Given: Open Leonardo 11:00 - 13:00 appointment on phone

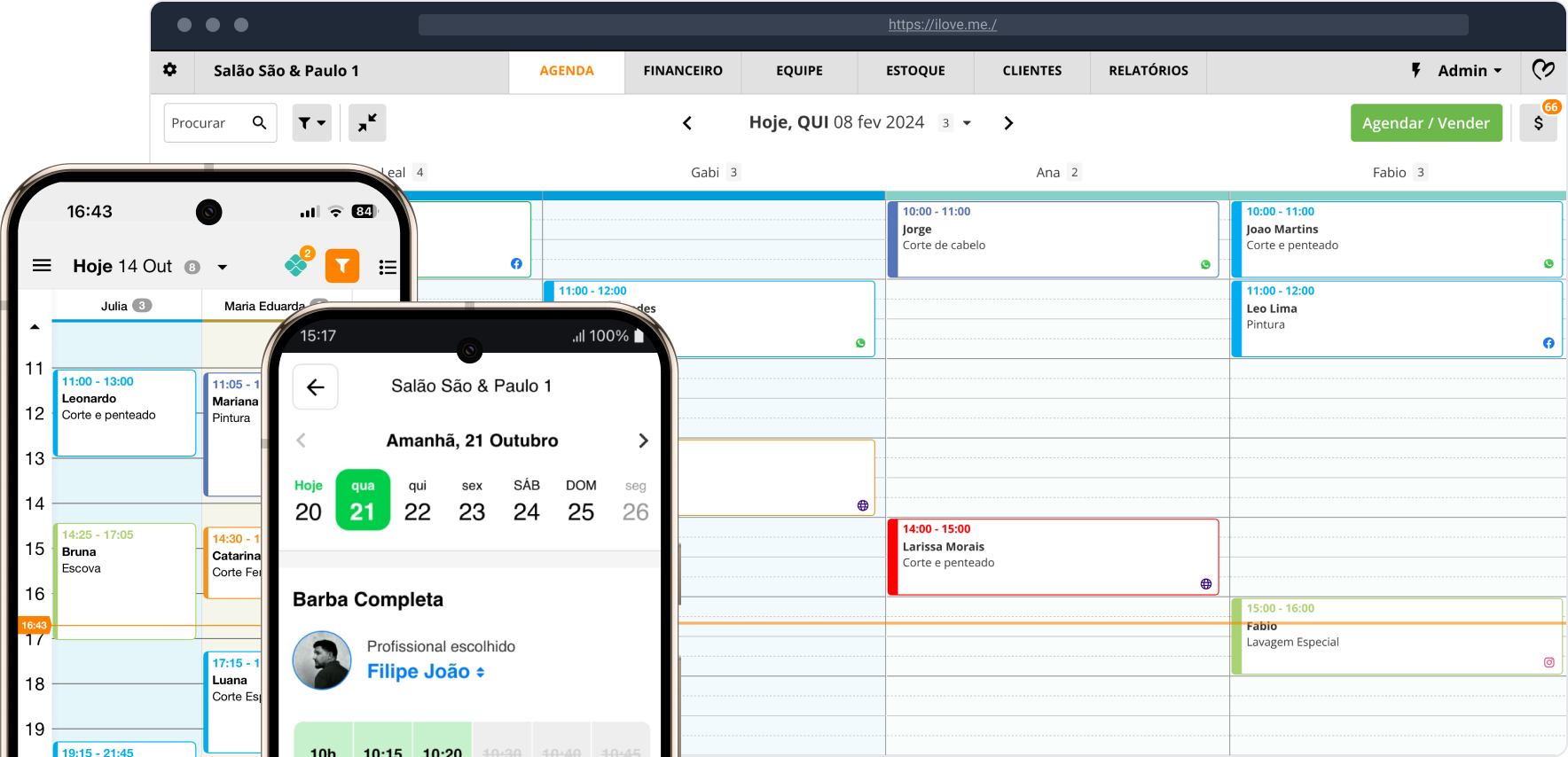Looking at the screenshot, I should pos(125,413).
